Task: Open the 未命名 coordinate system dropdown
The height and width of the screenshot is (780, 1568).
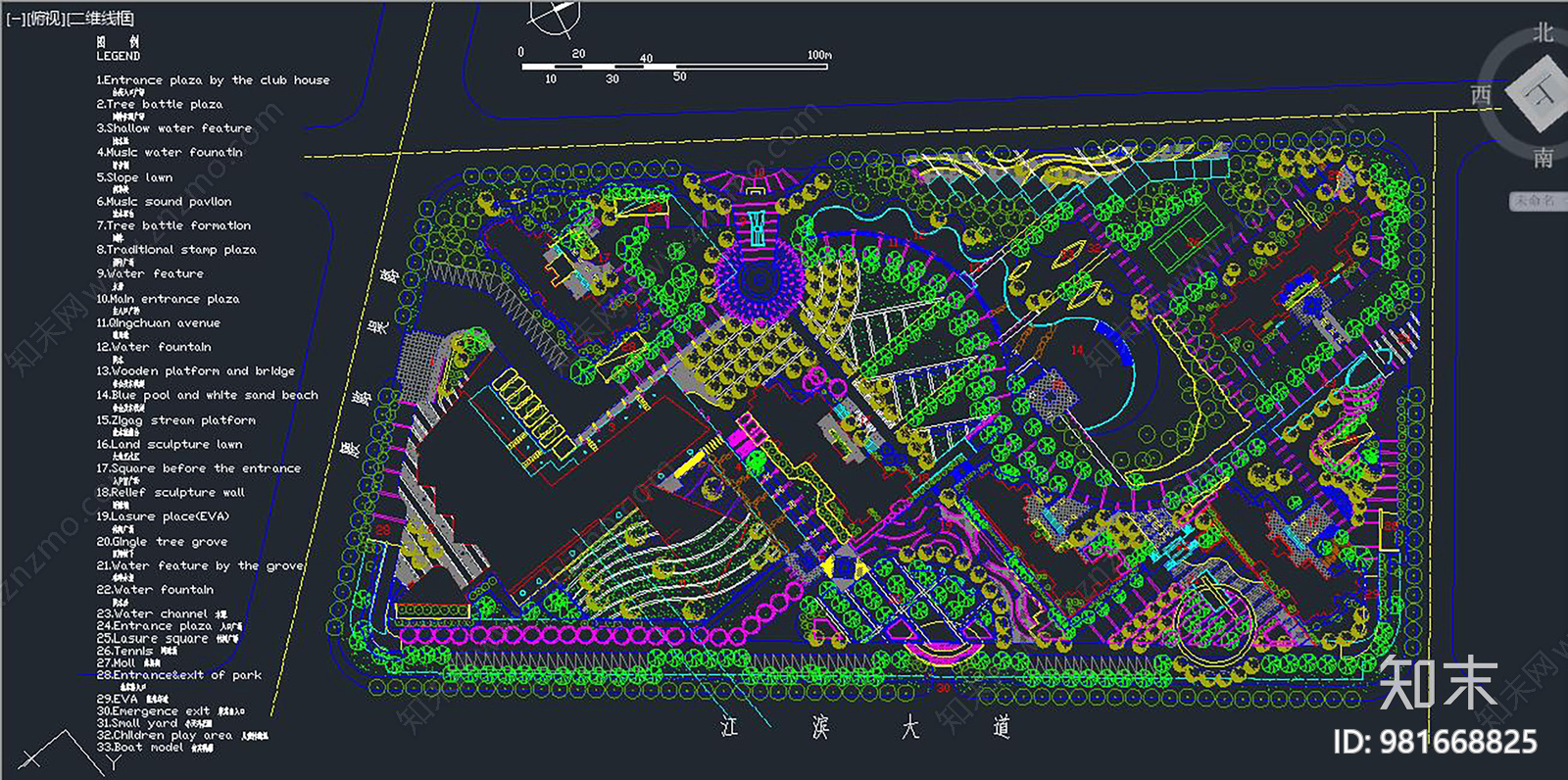Action: coord(1537,200)
